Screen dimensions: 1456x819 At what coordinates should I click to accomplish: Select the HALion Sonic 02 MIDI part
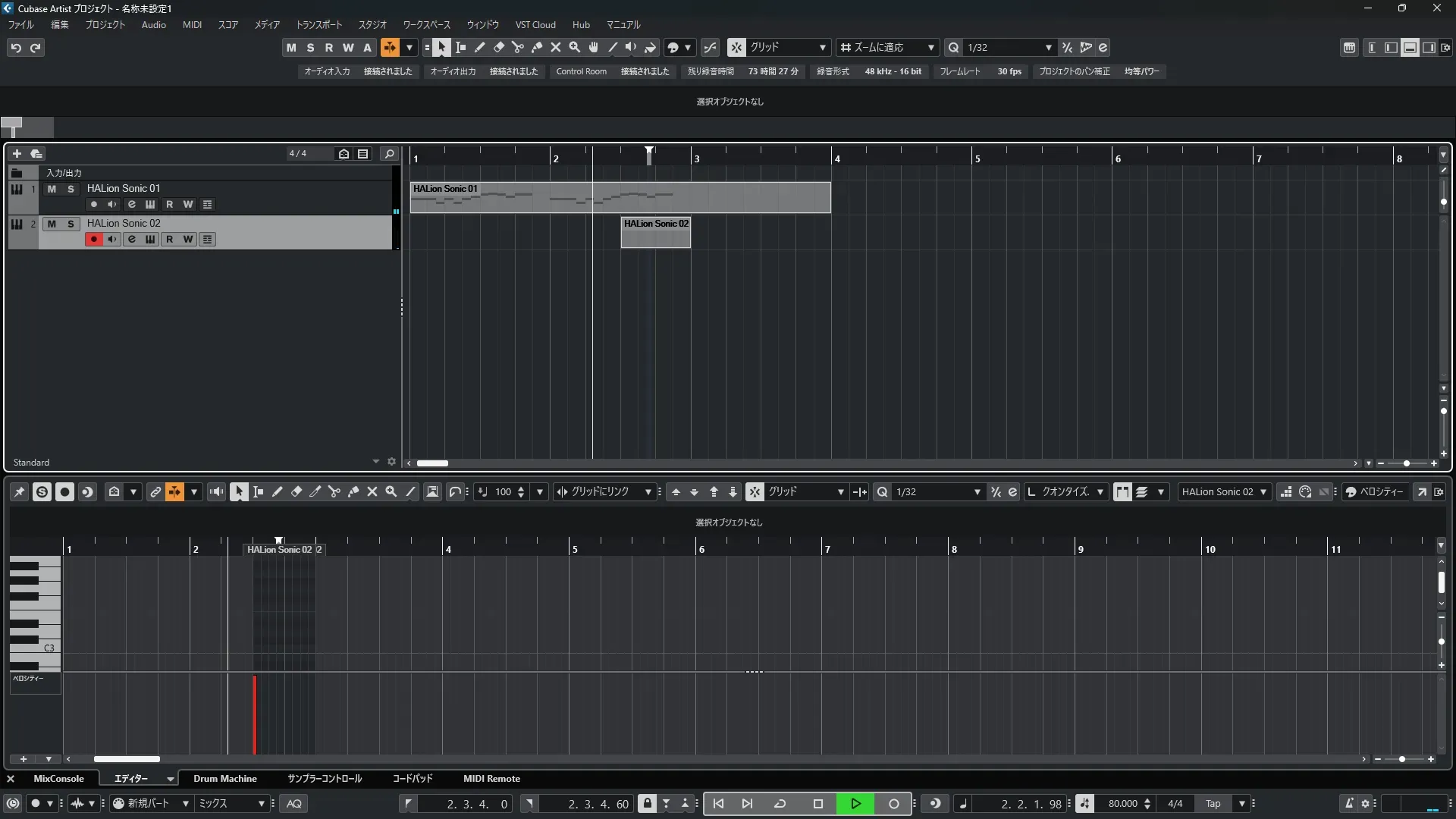click(x=655, y=235)
